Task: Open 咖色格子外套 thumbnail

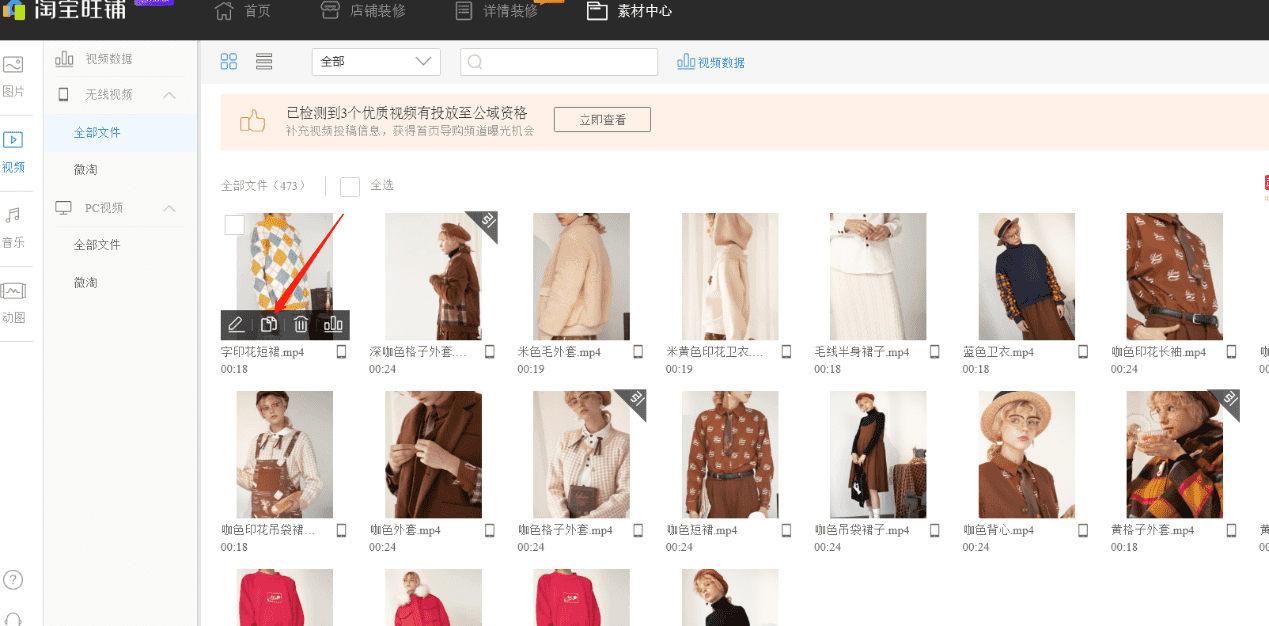Action: pyautogui.click(x=581, y=454)
